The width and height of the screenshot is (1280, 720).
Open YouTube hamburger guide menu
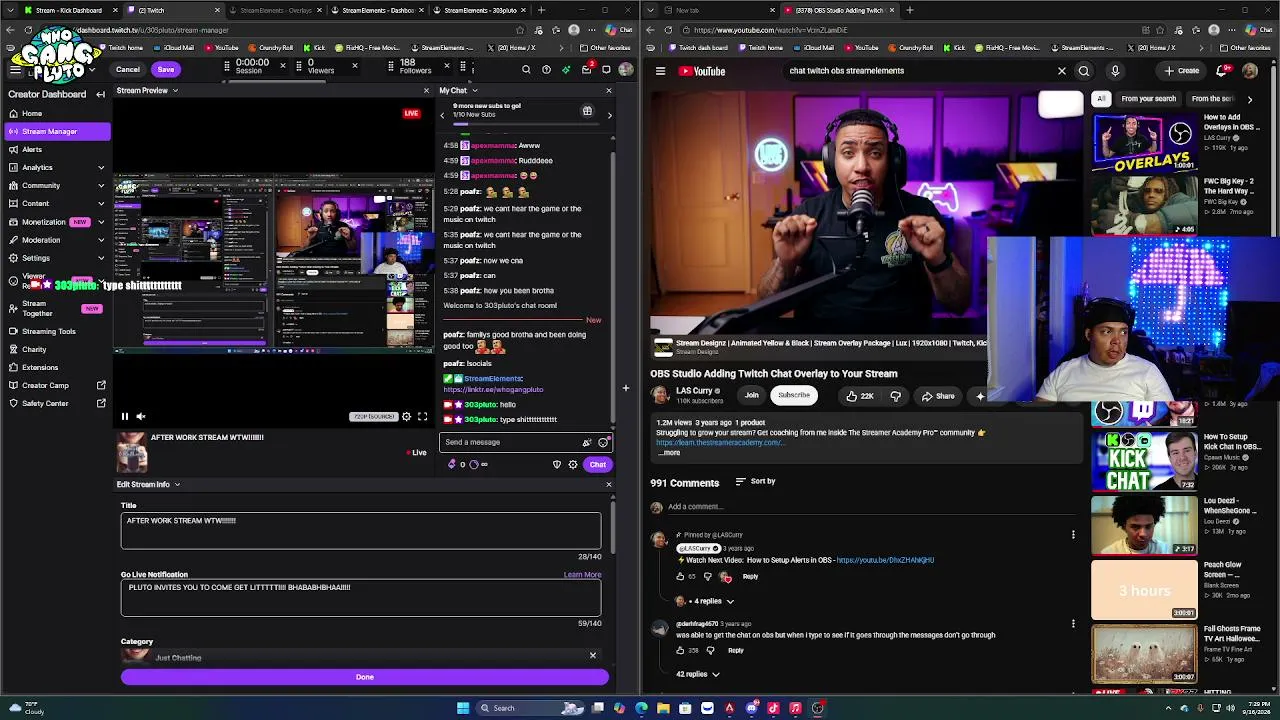tap(660, 71)
